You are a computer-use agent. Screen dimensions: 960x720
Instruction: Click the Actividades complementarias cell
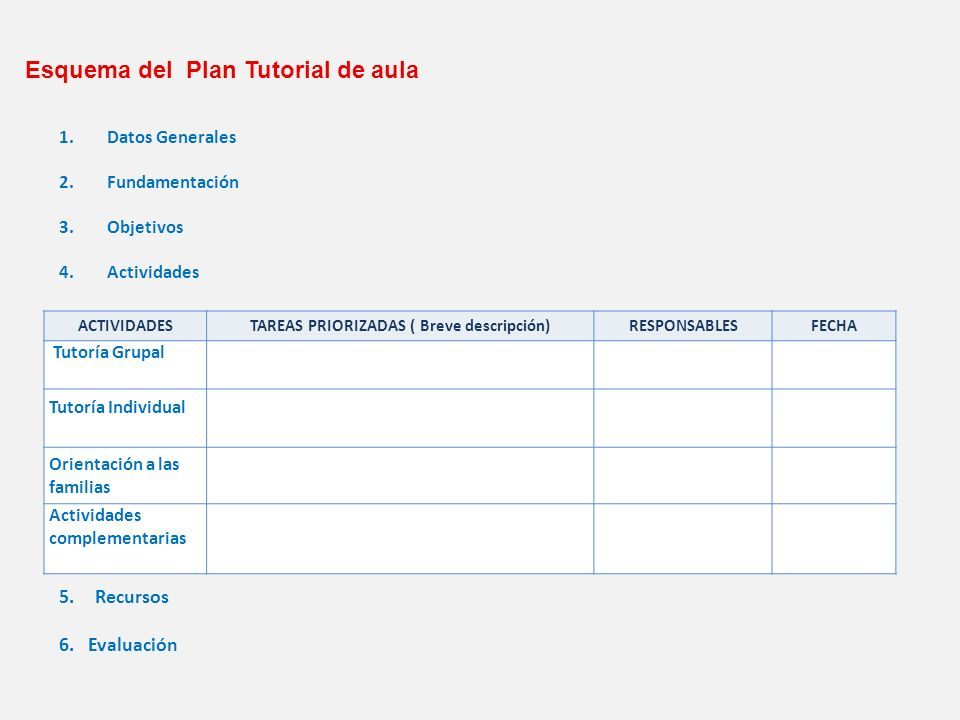point(125,539)
